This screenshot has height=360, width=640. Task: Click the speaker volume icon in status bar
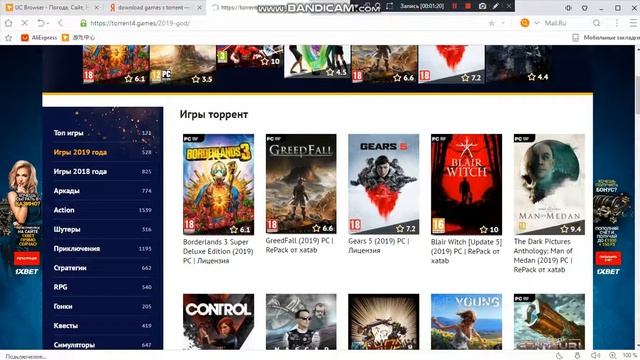click(596, 356)
